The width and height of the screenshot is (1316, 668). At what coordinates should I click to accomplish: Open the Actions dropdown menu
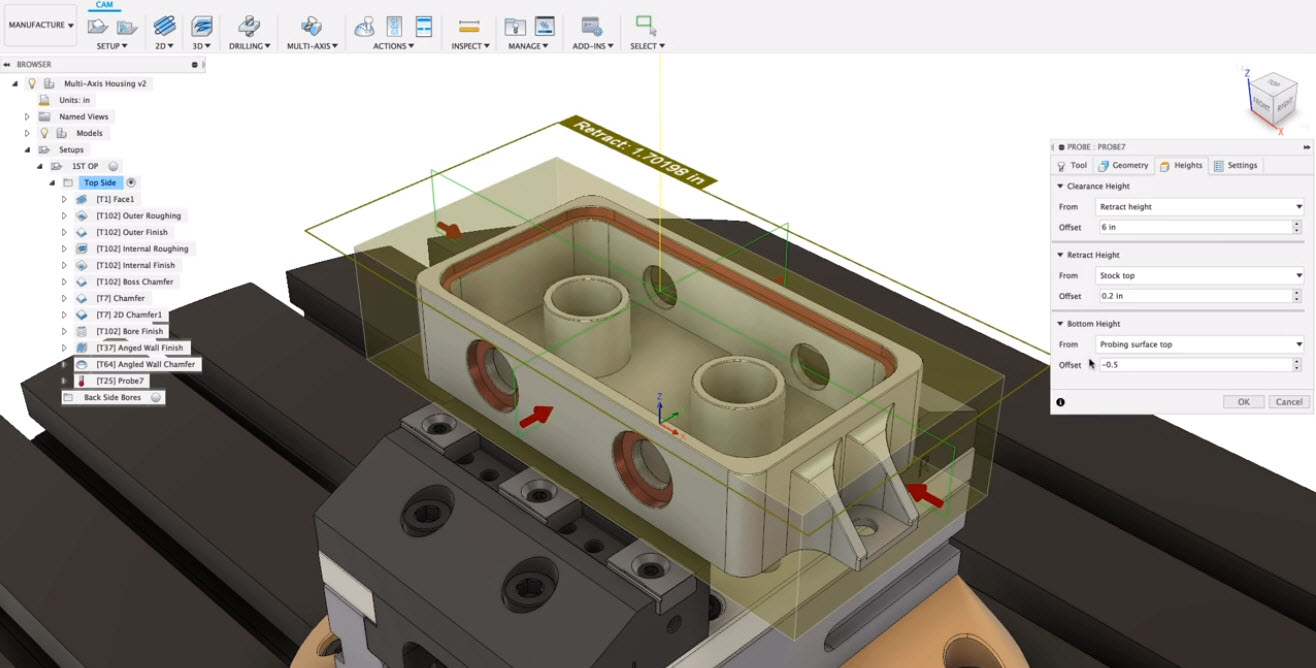(394, 46)
